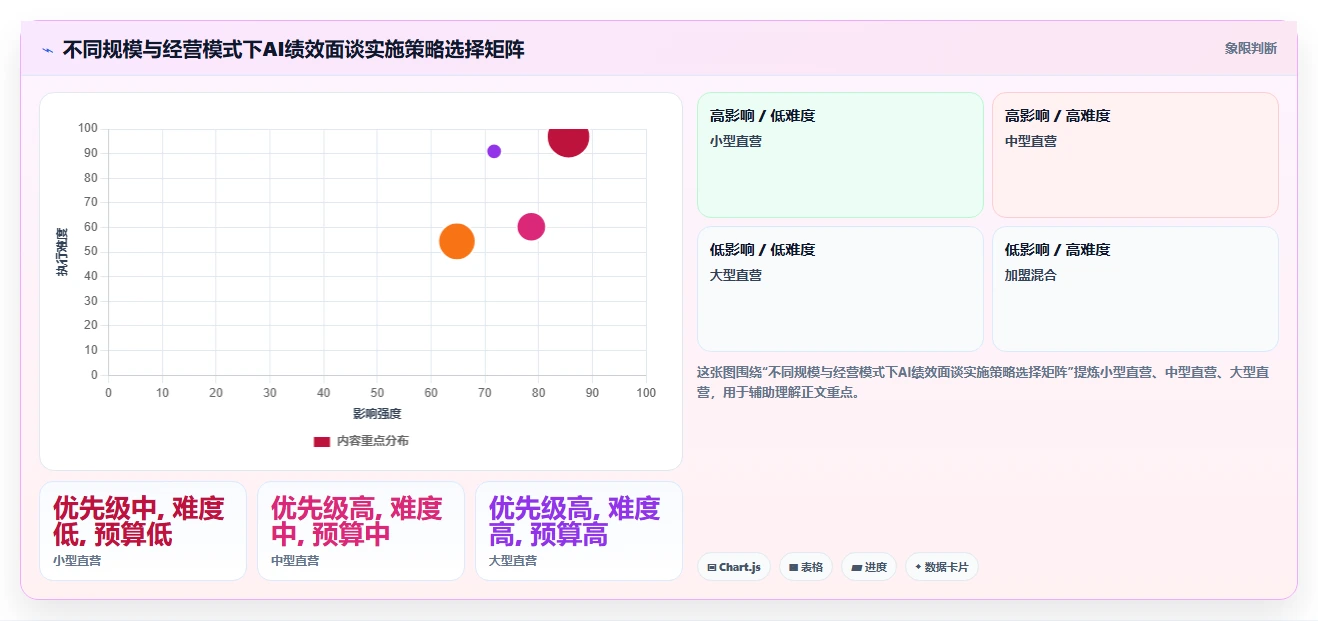Click the description paragraph starting 这张图围绕
This screenshot has width=1318, height=621.
983,382
